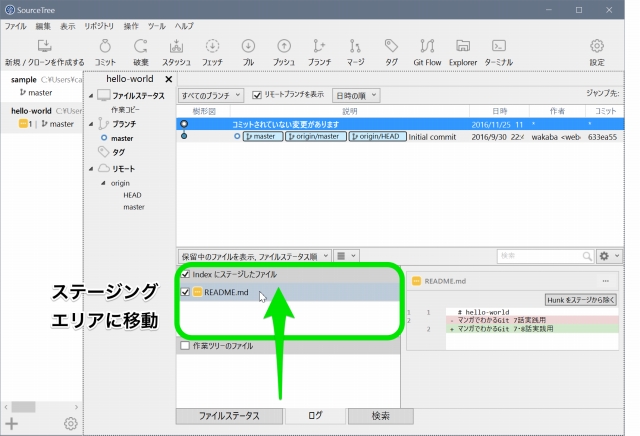Toggle the Show remote branches (リモートブランチを表示) checkbox
This screenshot has height=436, width=640.
tap(257, 95)
